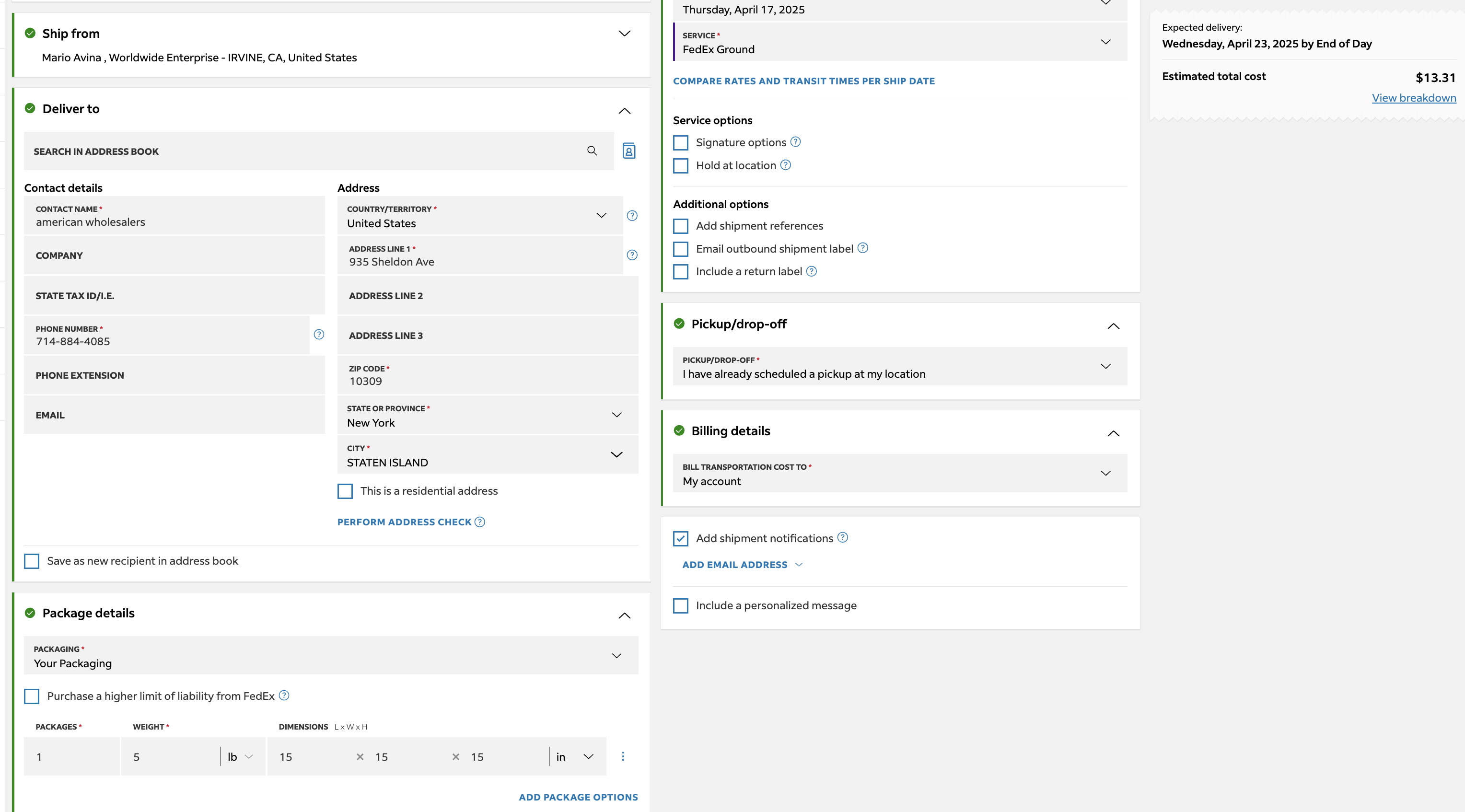Show help for Add shipment notifications
Screen dimensions: 1465x812
pos(843,537)
